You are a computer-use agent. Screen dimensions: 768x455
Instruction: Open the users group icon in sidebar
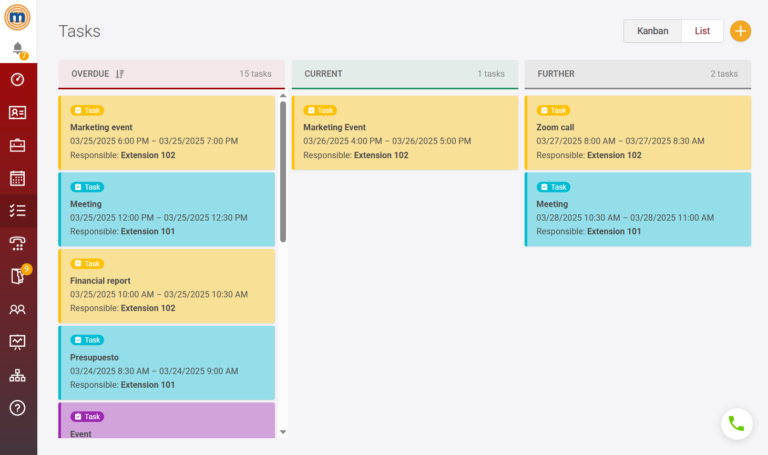pos(18,309)
